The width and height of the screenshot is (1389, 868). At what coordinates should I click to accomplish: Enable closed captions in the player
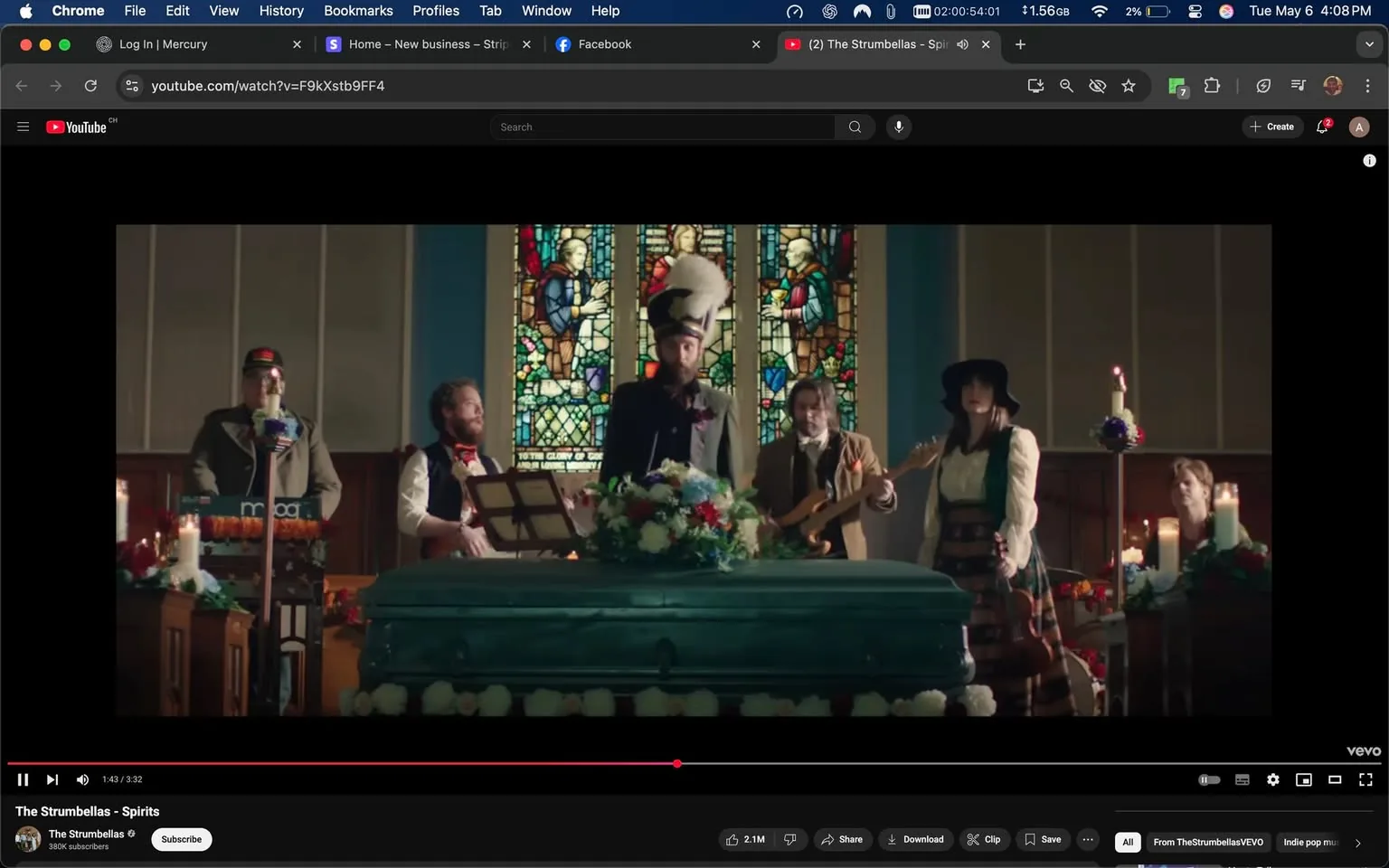coord(1243,778)
